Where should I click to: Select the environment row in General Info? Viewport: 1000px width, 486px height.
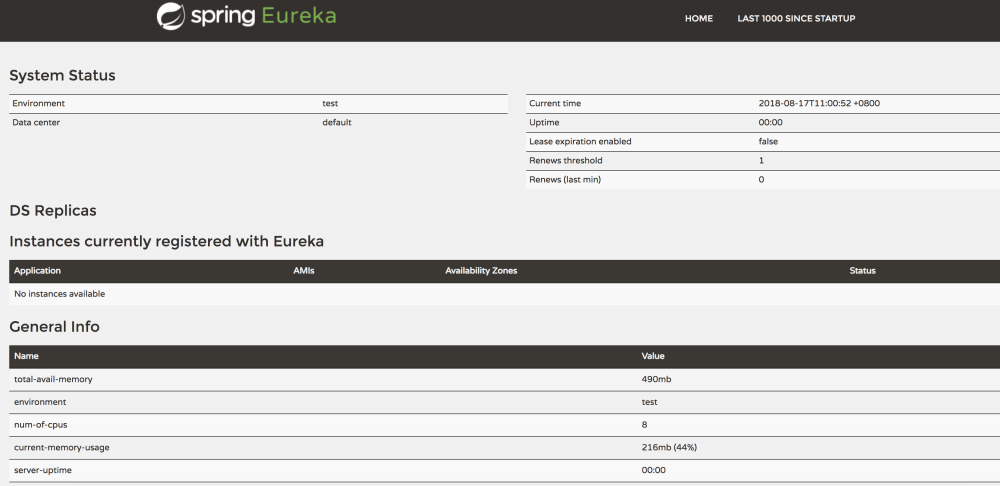click(504, 402)
